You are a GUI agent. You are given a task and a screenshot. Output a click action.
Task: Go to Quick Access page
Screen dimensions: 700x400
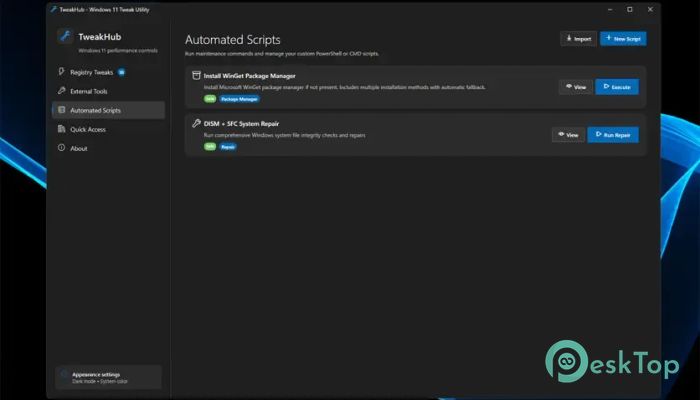coord(108,129)
